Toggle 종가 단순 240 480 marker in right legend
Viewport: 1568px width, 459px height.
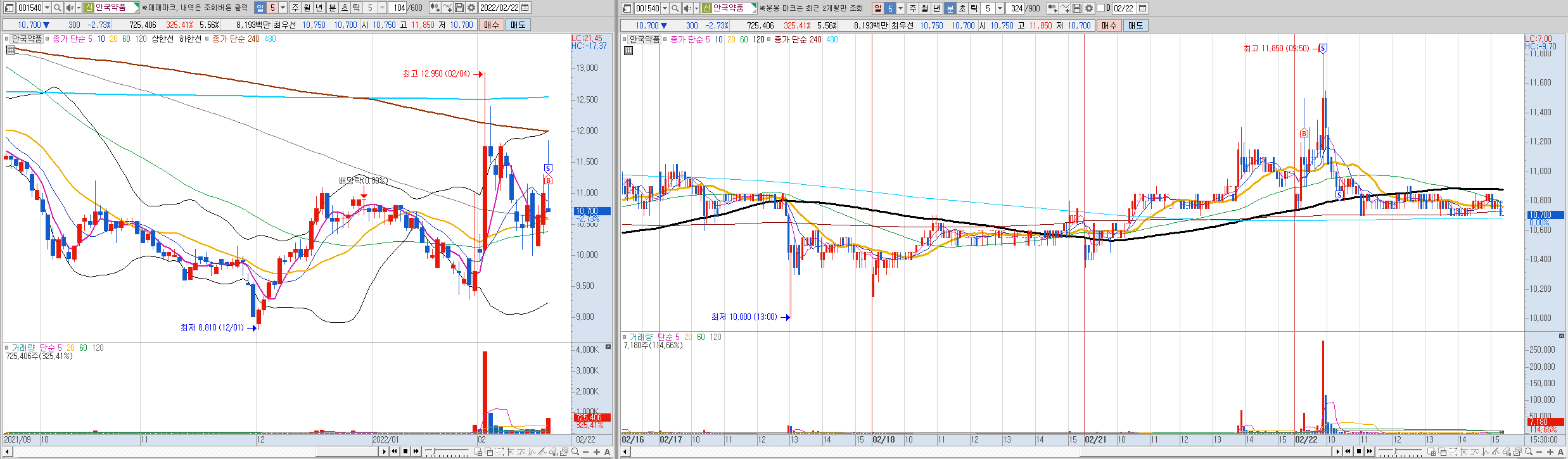click(x=768, y=39)
